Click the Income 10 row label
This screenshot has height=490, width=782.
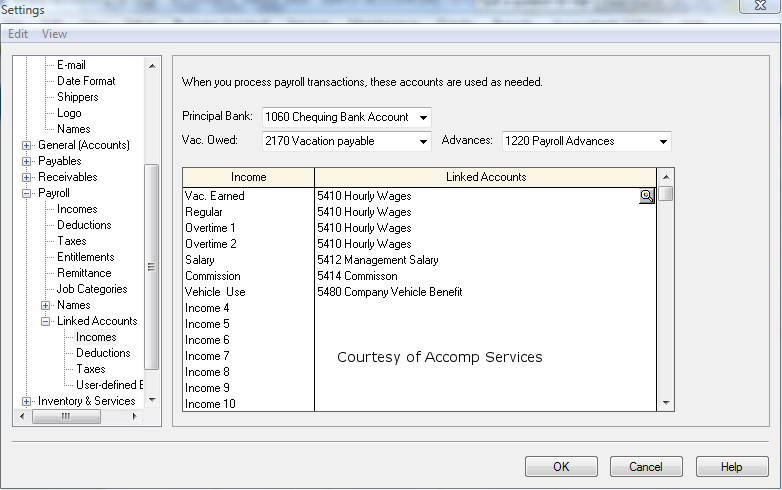pos(210,404)
